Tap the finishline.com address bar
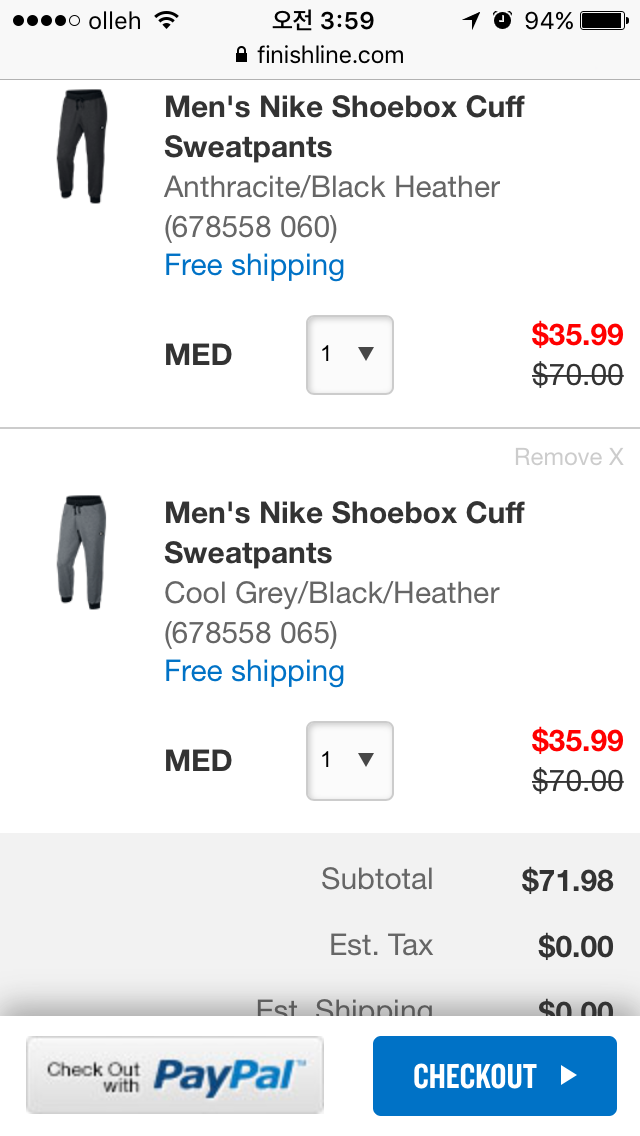640x1136 pixels. pyautogui.click(x=320, y=55)
